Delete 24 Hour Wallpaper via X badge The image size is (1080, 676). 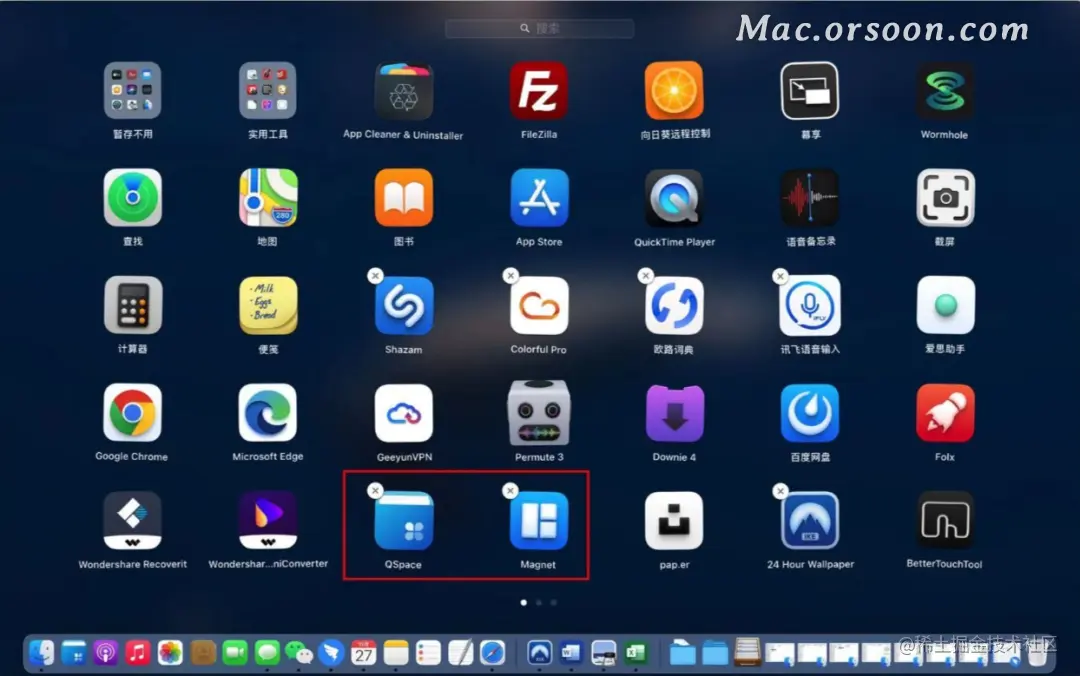click(x=780, y=490)
